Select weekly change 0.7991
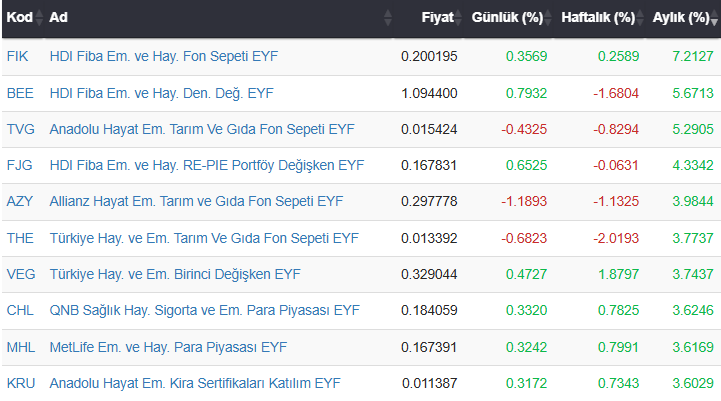This screenshot has height=401, width=721. pyautogui.click(x=618, y=347)
